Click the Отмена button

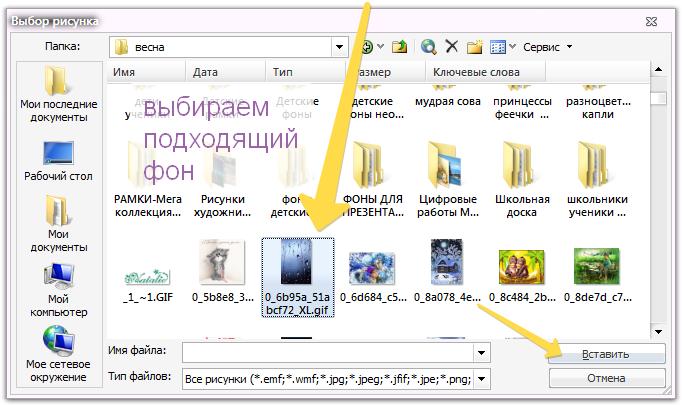pos(606,378)
